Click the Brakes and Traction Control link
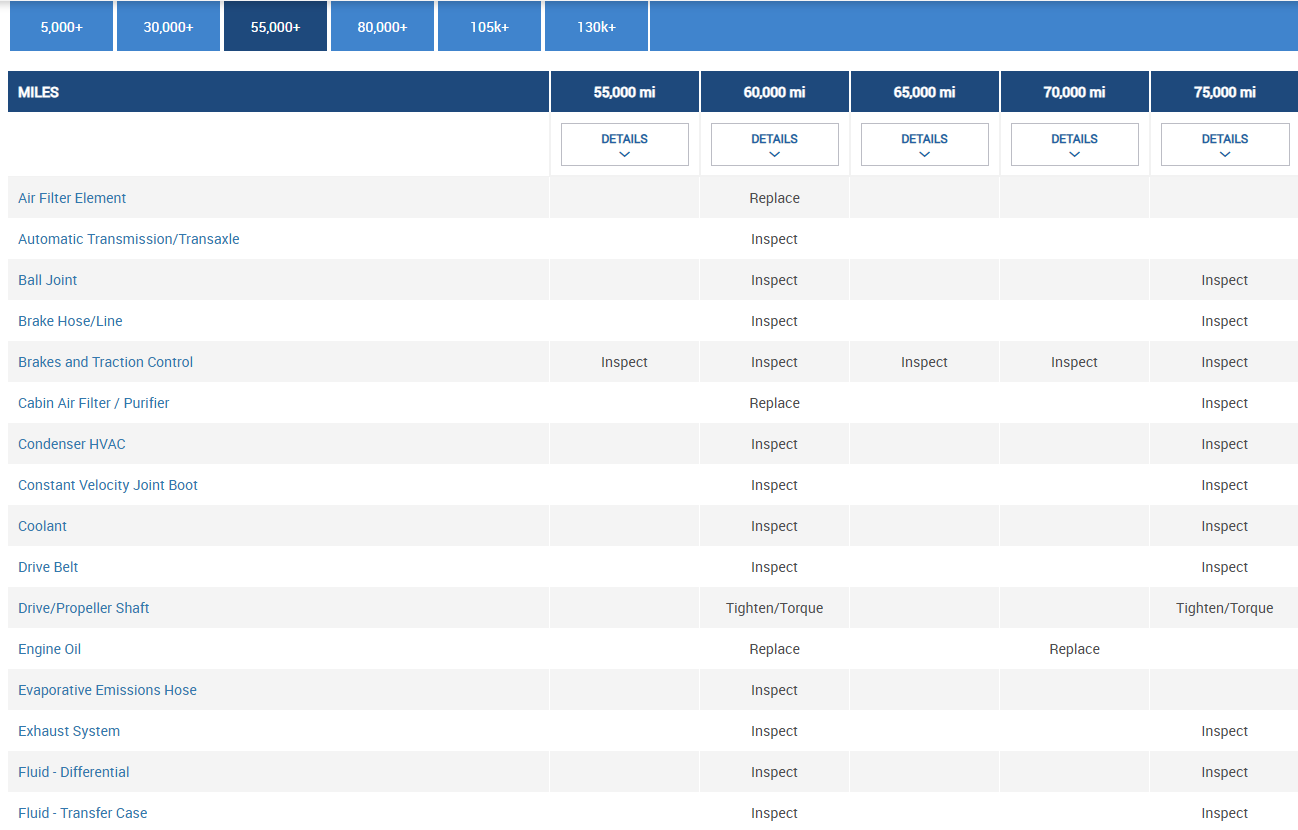Viewport: 1298px width, 830px height. tap(105, 362)
